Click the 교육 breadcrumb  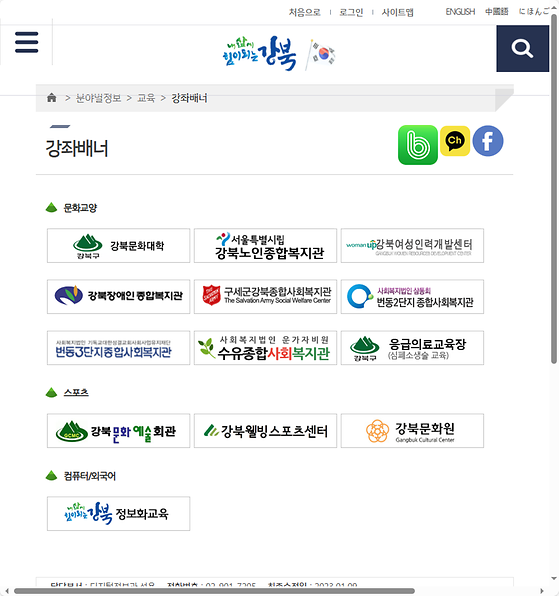click(146, 98)
